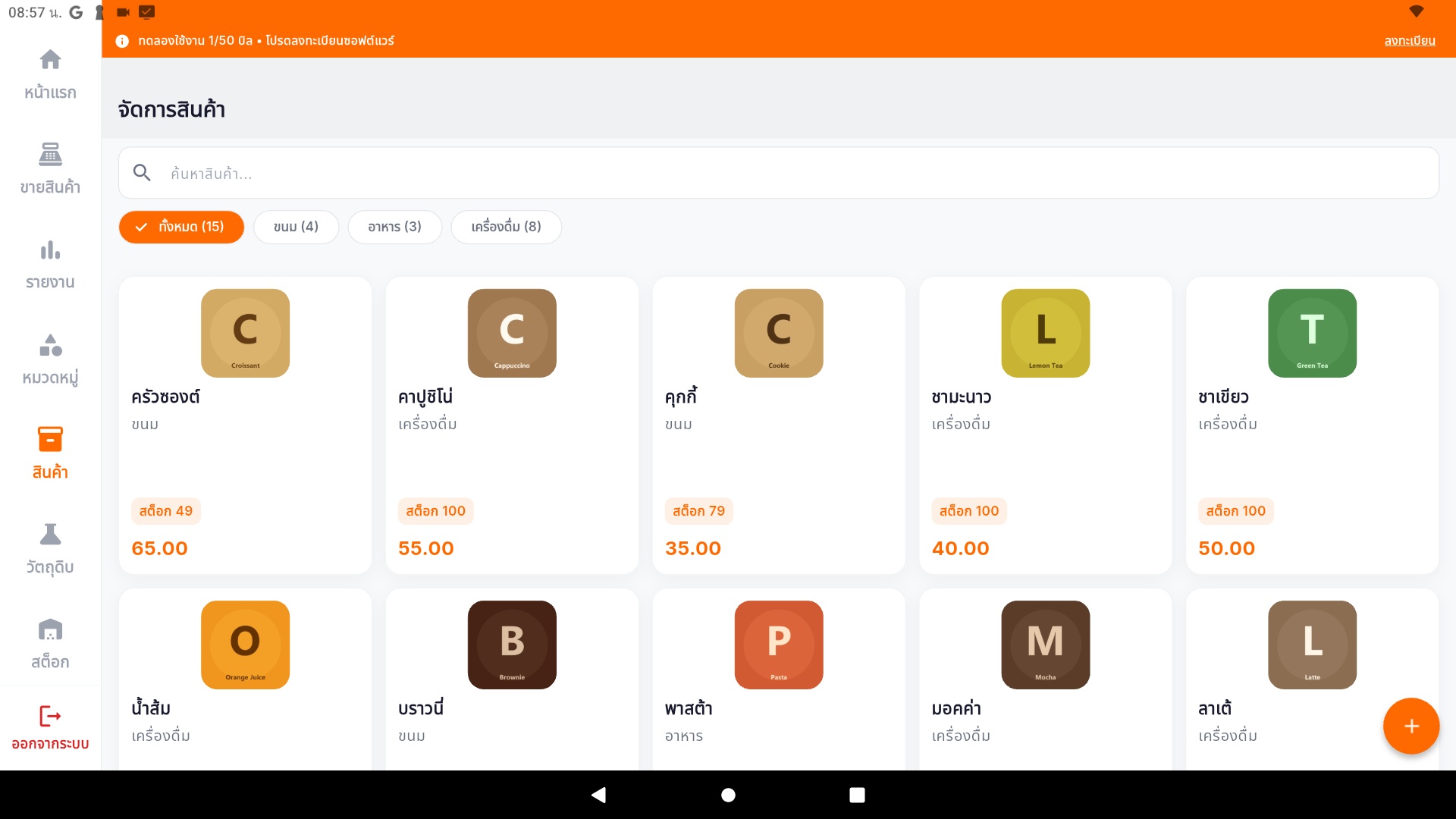Select สินค้า sidebar menu item
Image resolution: width=1456 pixels, height=819 pixels.
click(50, 453)
